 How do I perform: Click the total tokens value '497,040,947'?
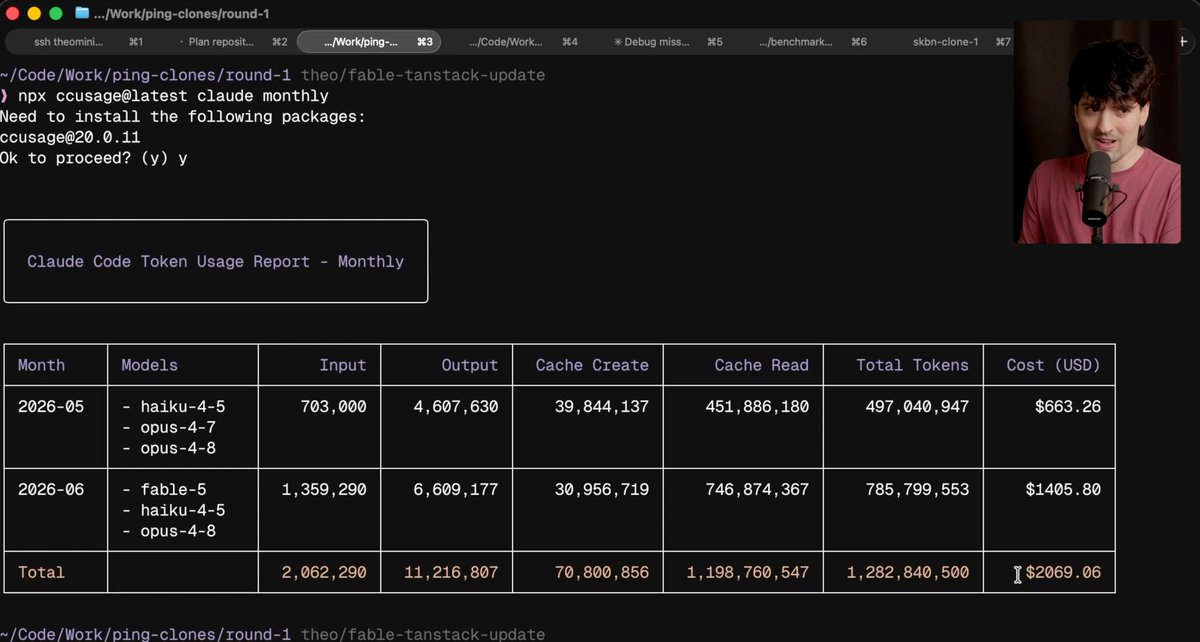[x=917, y=407]
